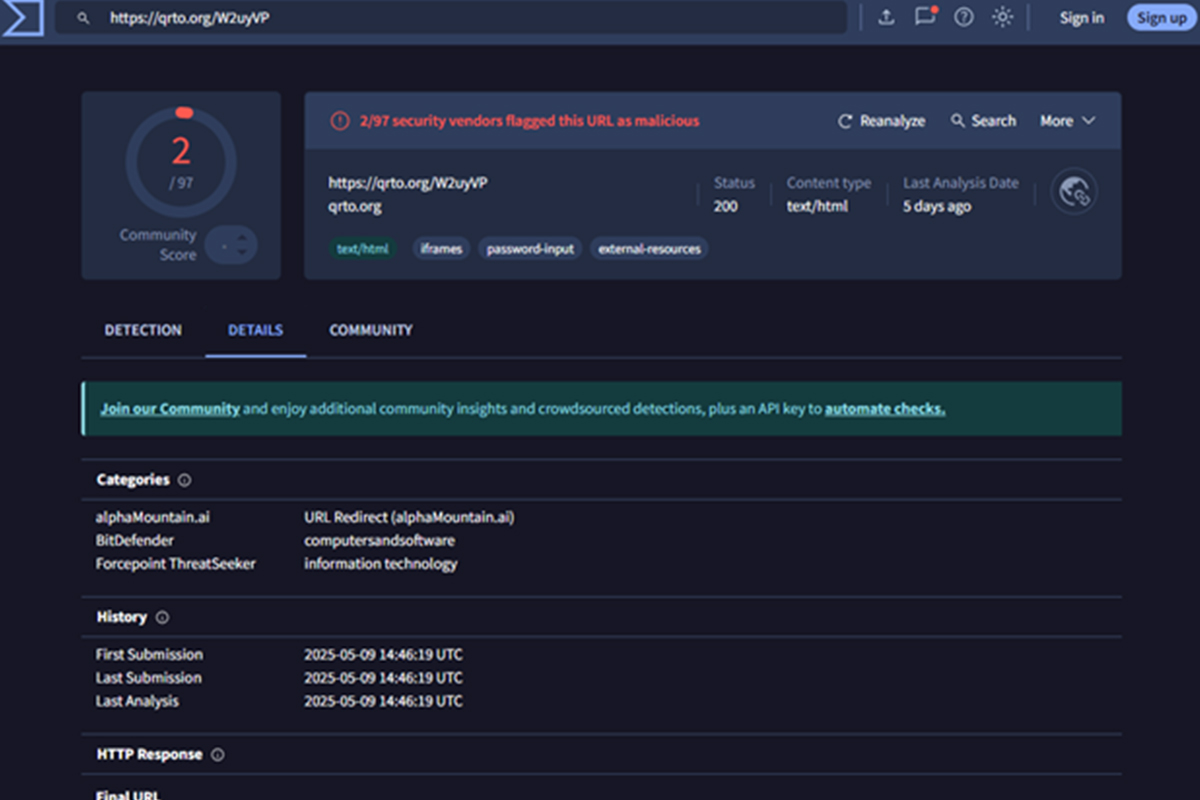Click the computersandsoftware category value
1200x800 pixels.
click(380, 541)
